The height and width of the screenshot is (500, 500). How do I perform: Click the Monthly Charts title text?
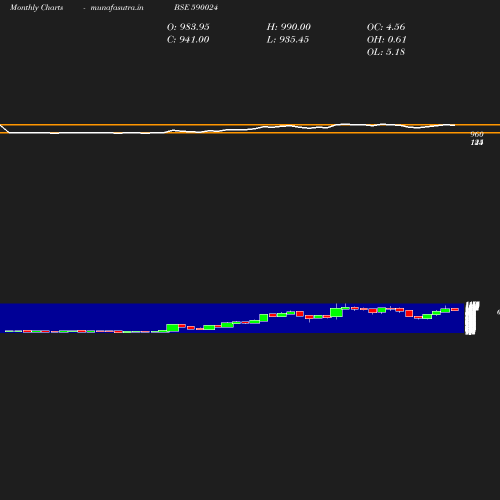coord(37,7)
